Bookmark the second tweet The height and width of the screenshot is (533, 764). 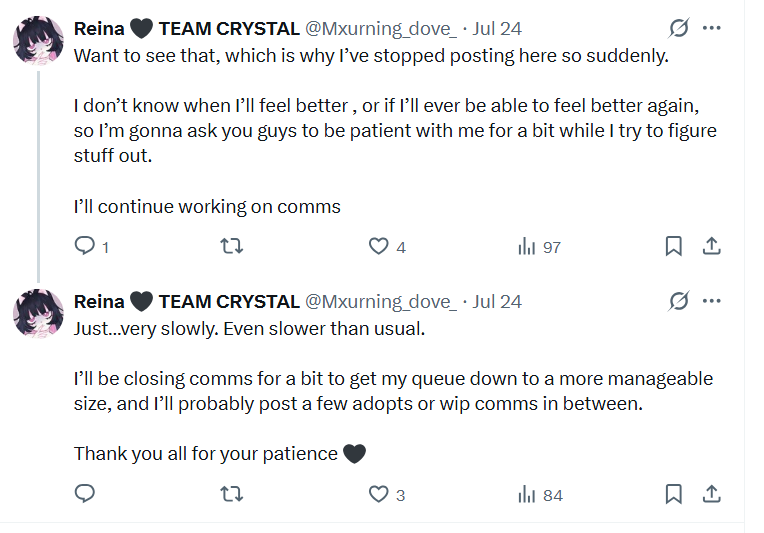click(674, 494)
